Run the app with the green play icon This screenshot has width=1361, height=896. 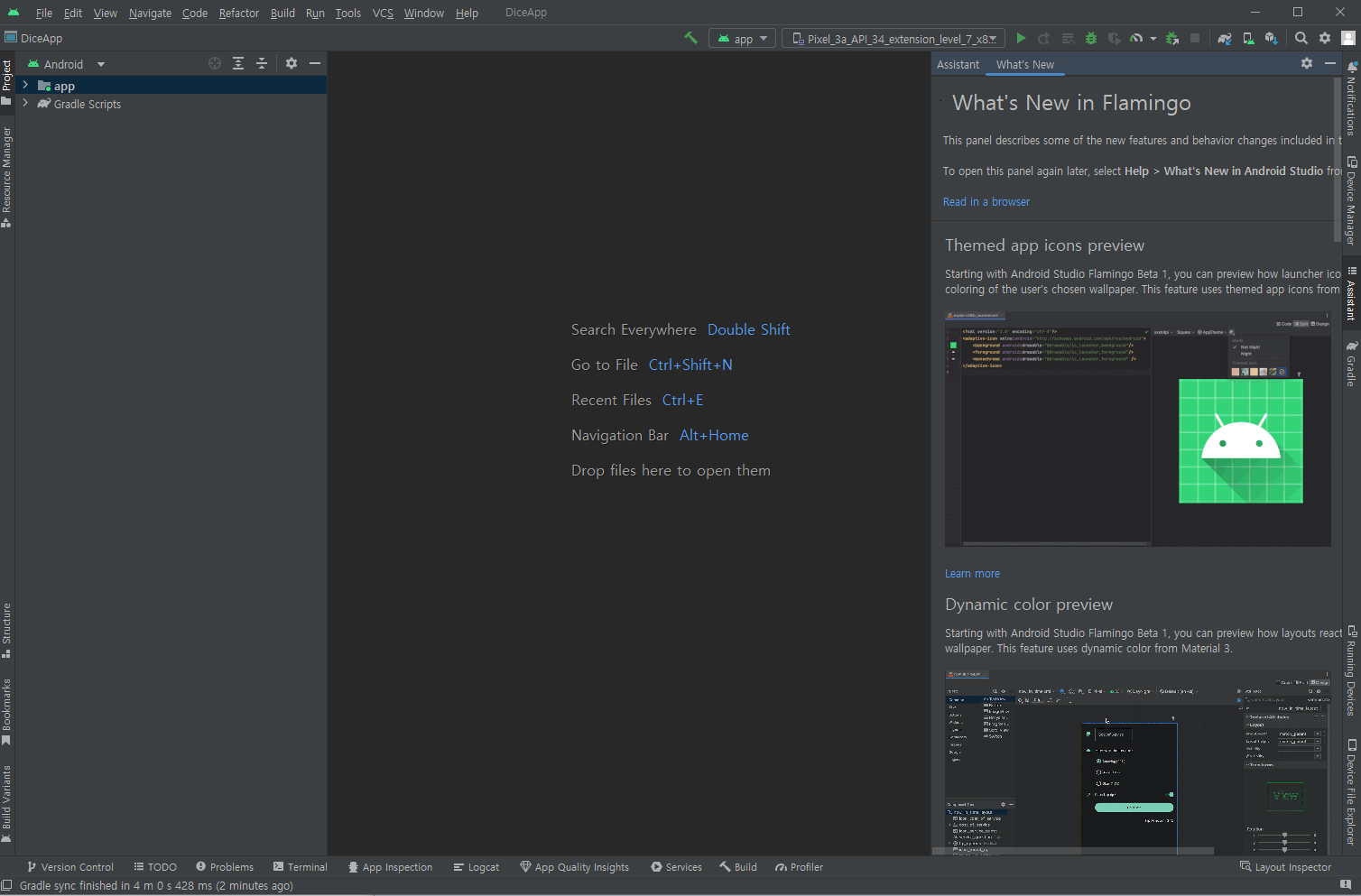click(x=1021, y=38)
